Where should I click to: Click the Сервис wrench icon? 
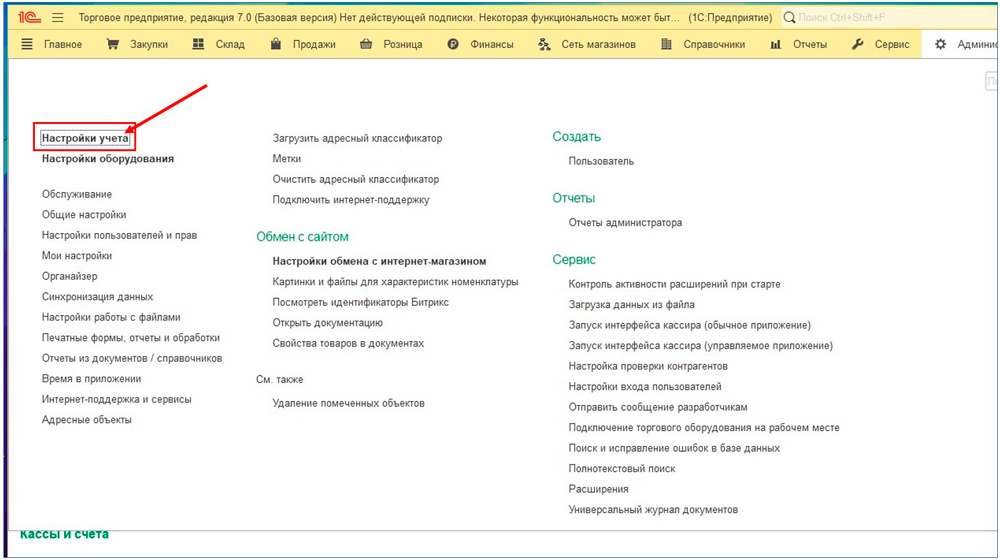click(858, 44)
